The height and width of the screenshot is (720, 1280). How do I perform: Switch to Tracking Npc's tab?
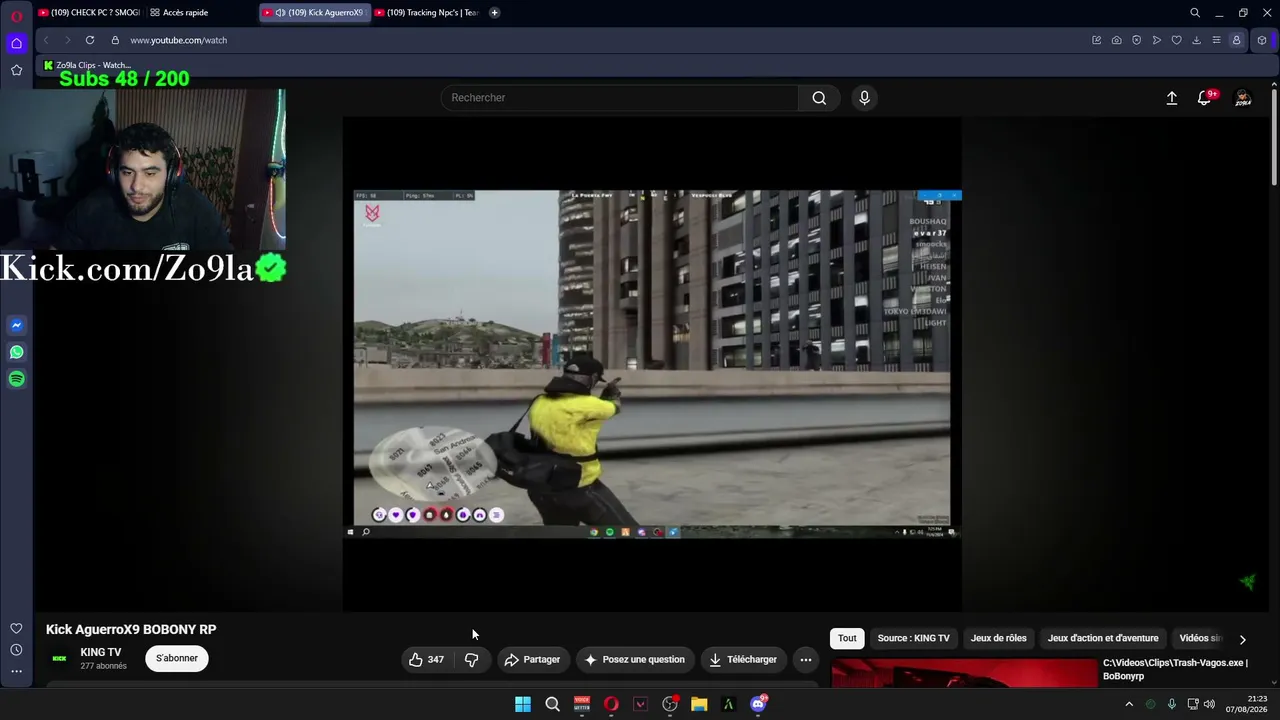[427, 13]
